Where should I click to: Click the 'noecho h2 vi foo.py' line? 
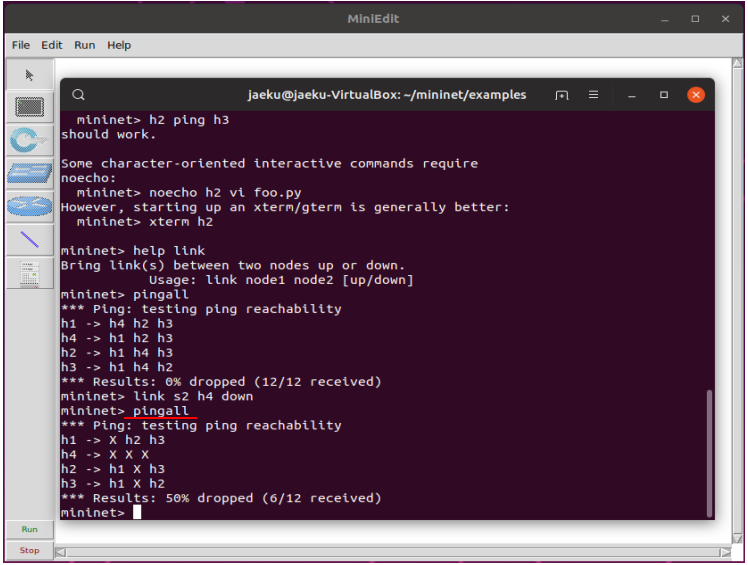point(189,193)
